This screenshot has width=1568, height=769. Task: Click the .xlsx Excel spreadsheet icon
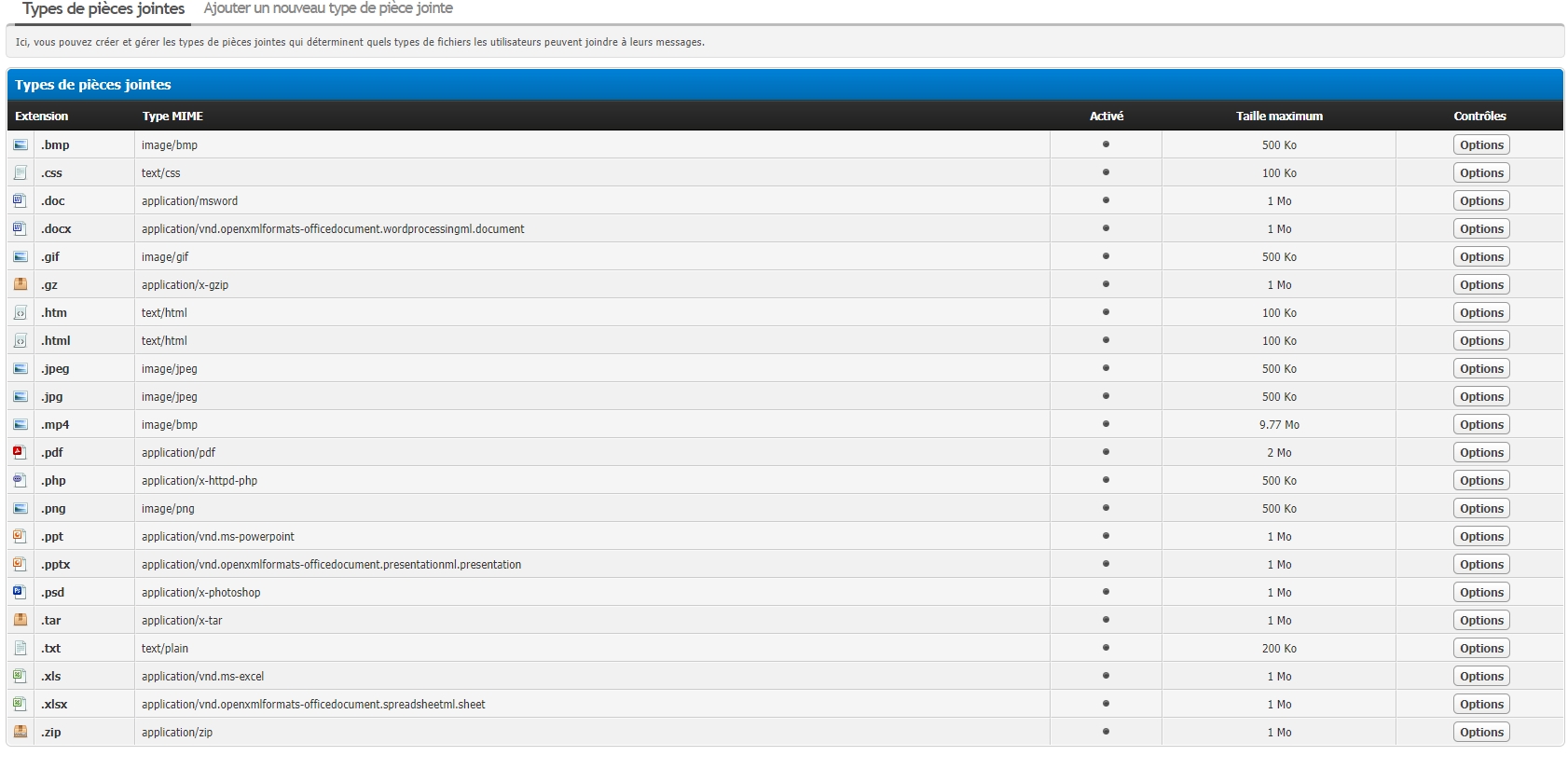pos(20,704)
